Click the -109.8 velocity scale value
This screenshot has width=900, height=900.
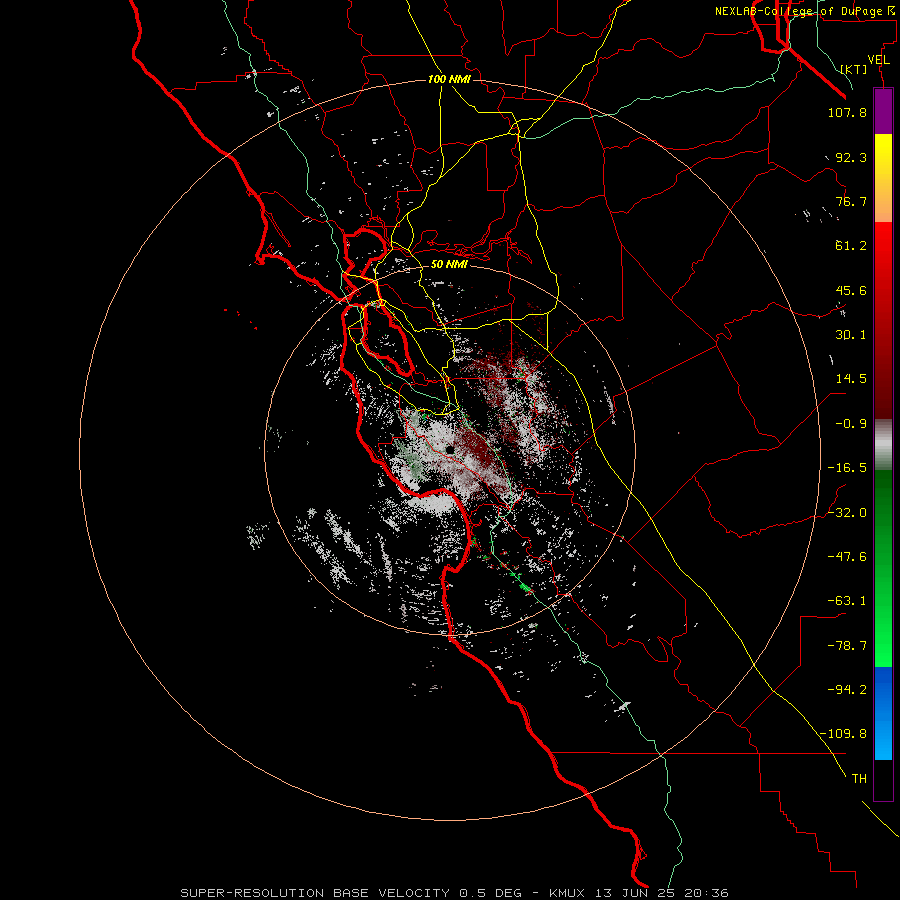click(x=844, y=734)
